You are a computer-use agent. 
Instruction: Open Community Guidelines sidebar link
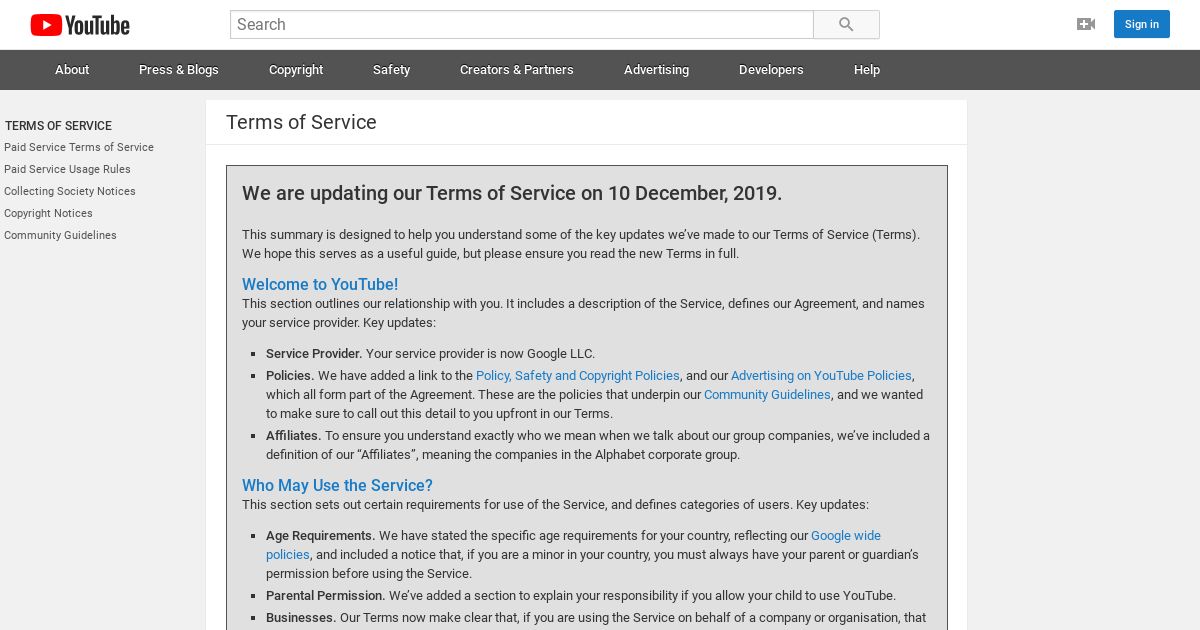[60, 235]
